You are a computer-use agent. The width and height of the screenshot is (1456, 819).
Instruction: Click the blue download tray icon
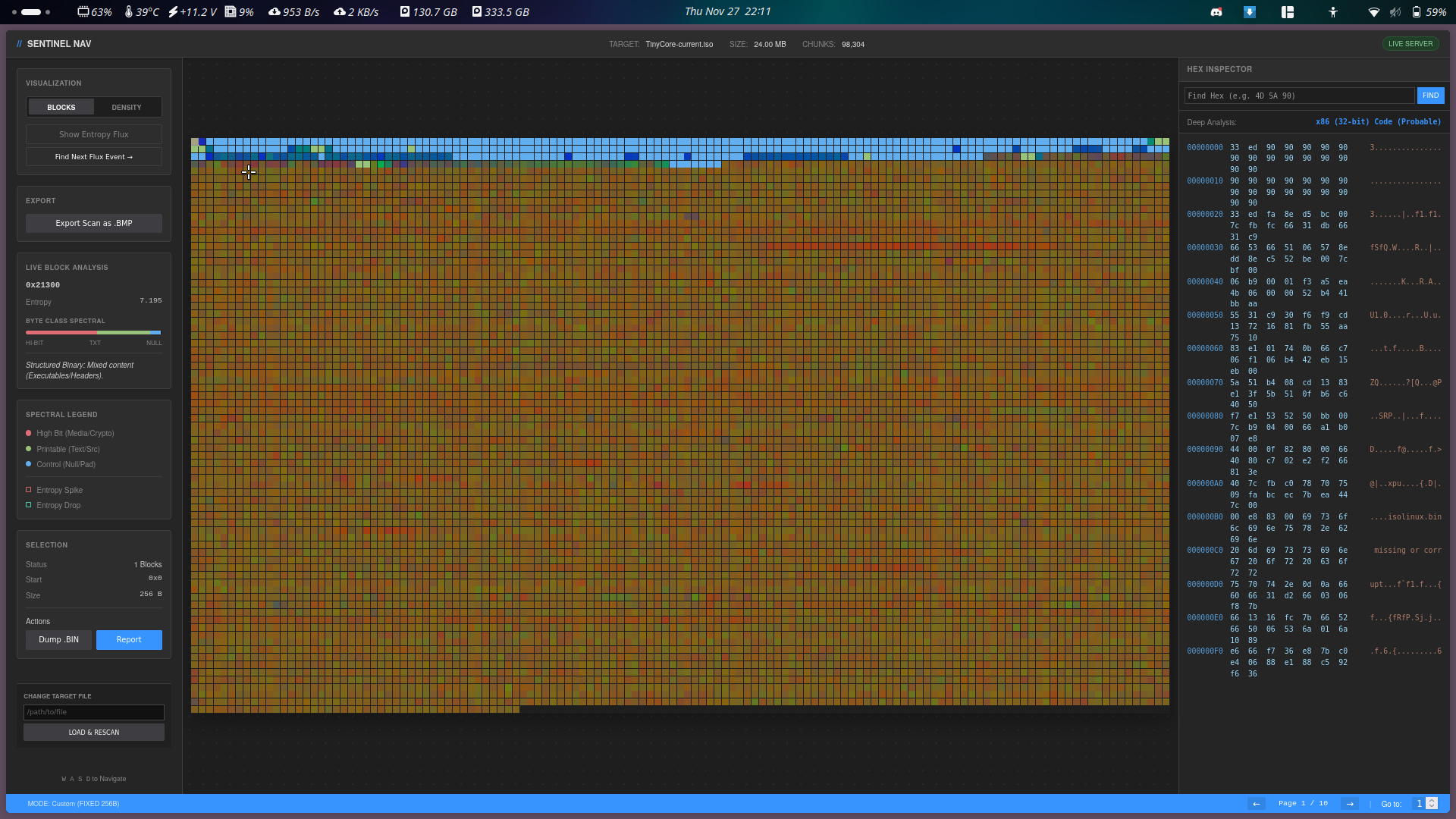[1250, 12]
